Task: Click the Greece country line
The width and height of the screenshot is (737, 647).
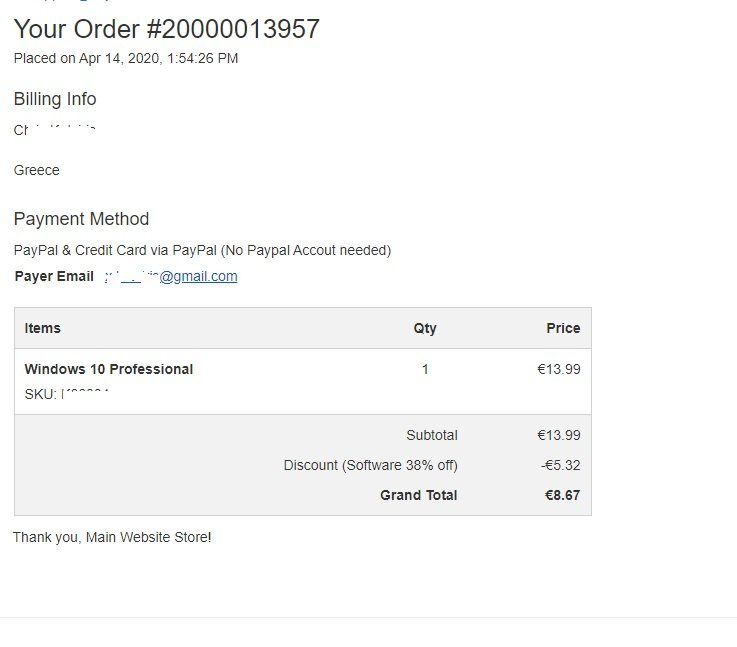Action: [37, 170]
